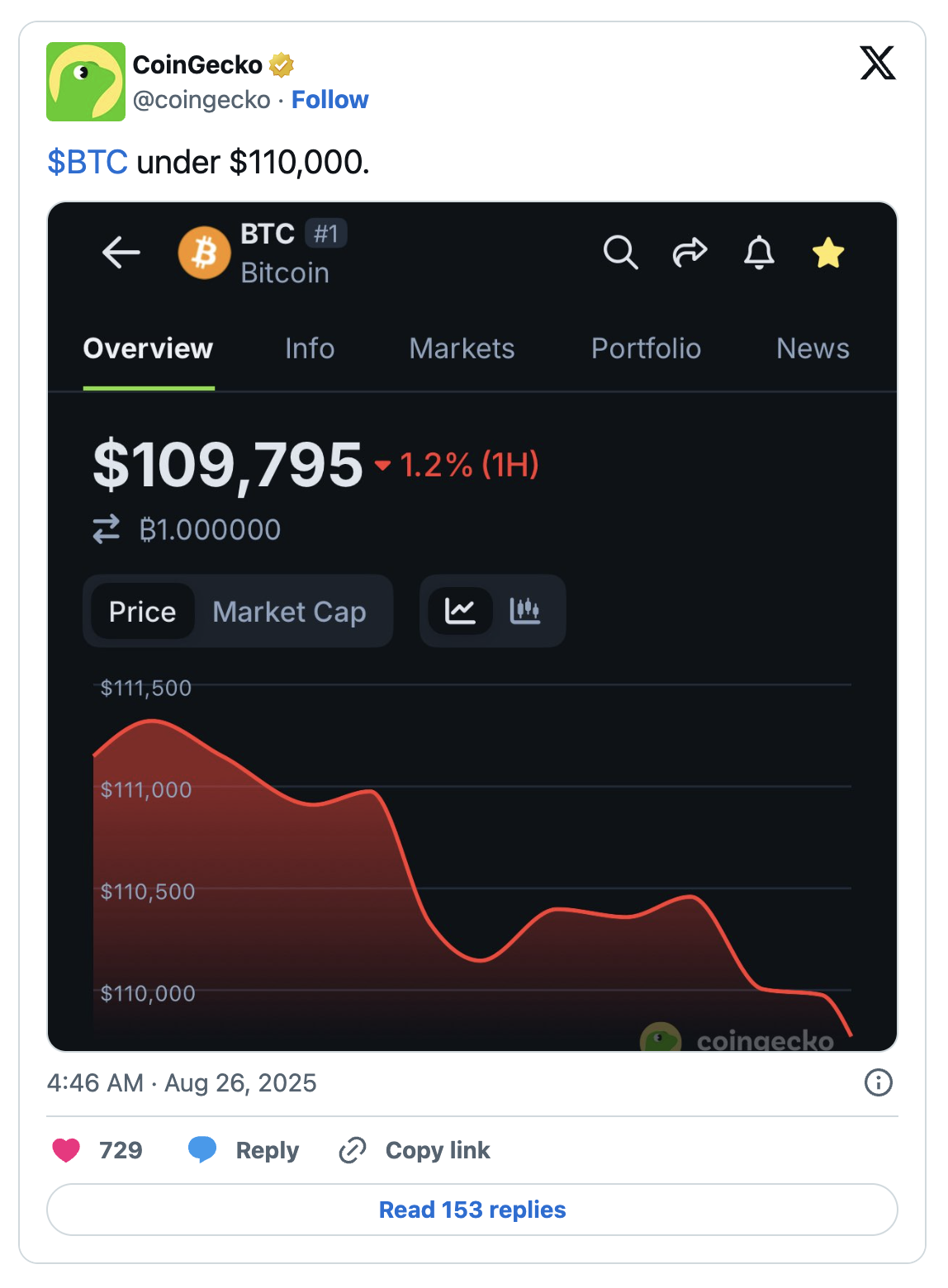Switch to line chart view
The width and height of the screenshot is (948, 1288).
(460, 611)
